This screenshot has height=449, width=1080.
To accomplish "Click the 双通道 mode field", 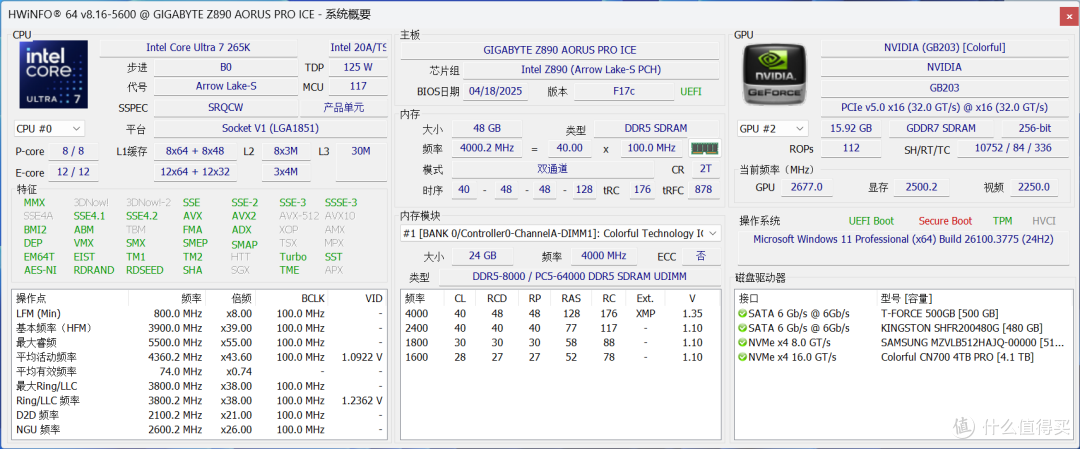I will pos(553,169).
